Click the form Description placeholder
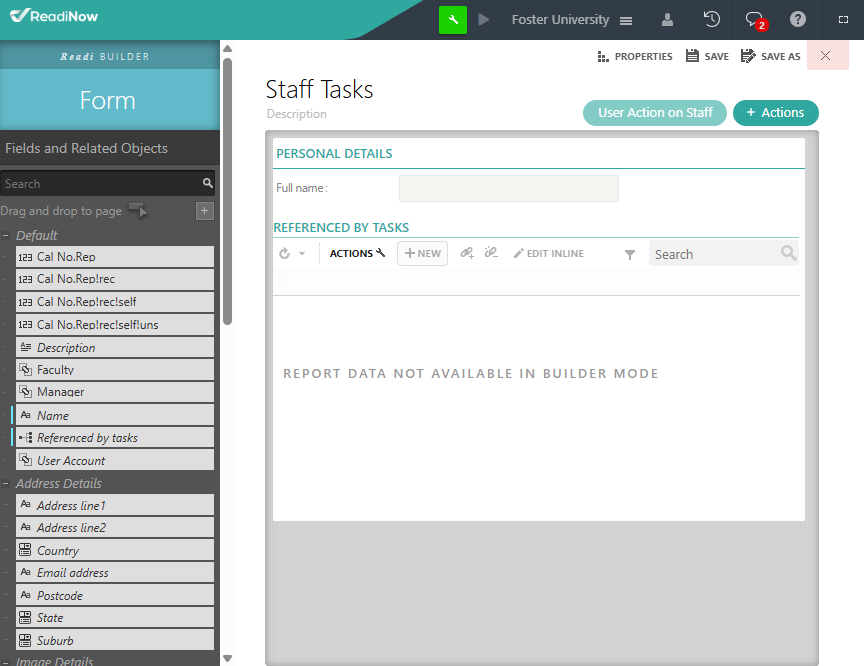864x666 pixels. click(x=296, y=114)
